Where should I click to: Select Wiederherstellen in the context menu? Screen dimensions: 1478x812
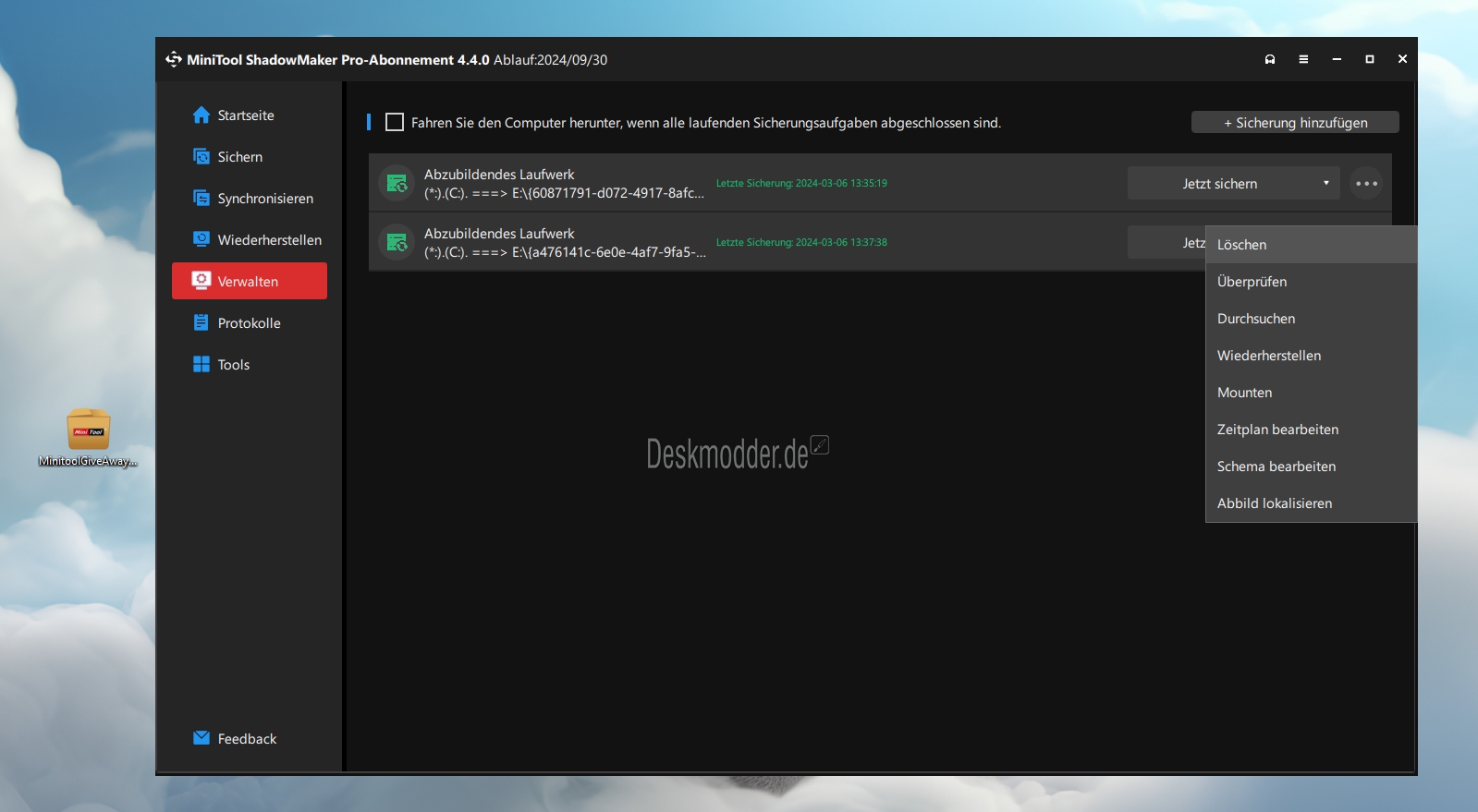point(1311,356)
